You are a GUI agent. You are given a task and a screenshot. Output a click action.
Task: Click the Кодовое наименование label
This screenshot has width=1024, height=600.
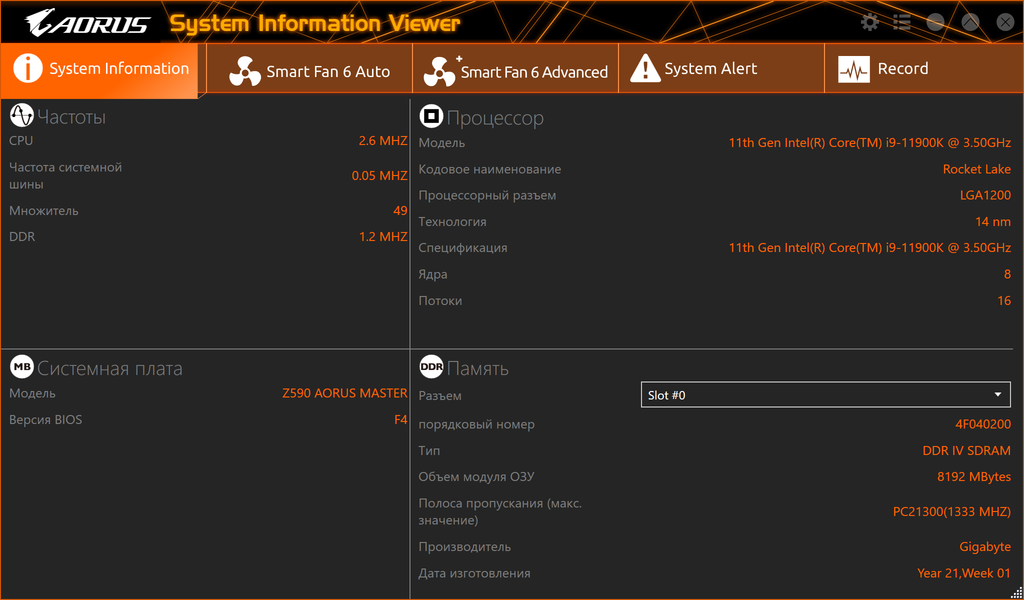[x=490, y=169]
